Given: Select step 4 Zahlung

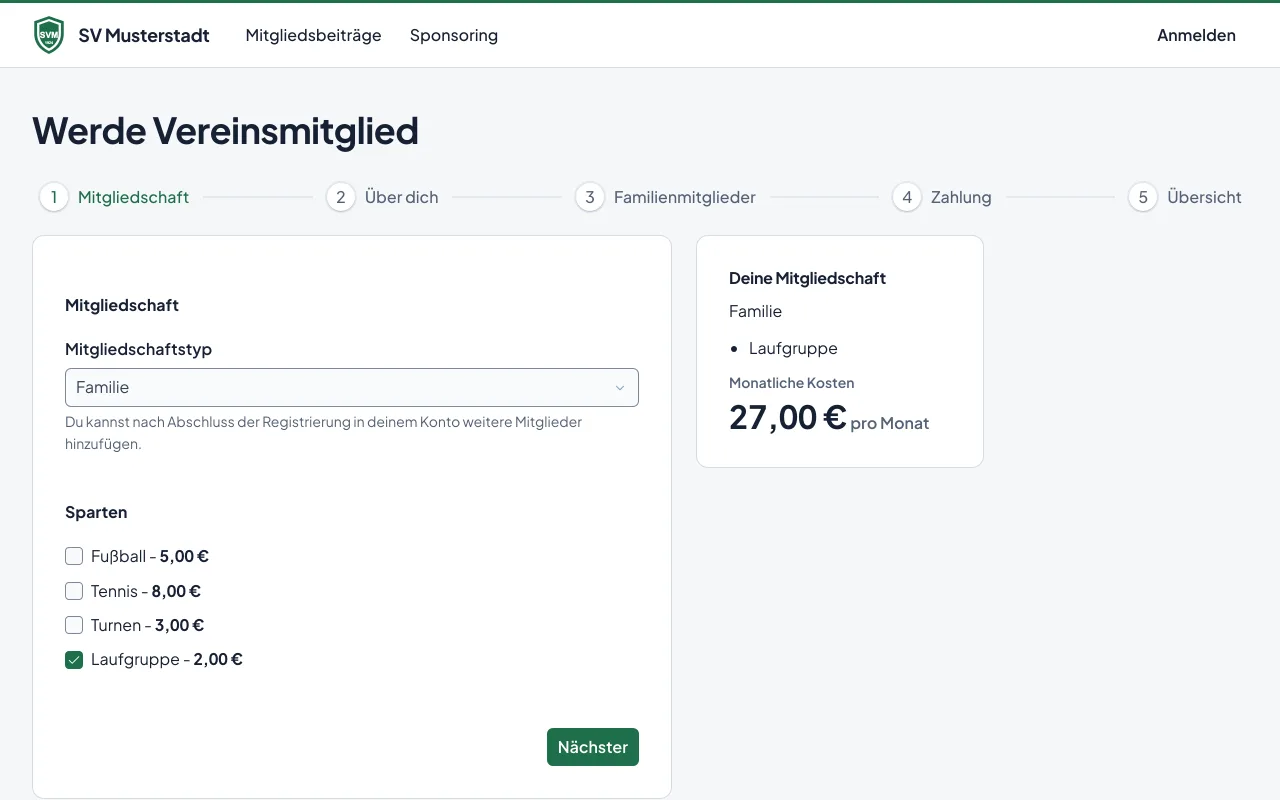Looking at the screenshot, I should pos(942,197).
